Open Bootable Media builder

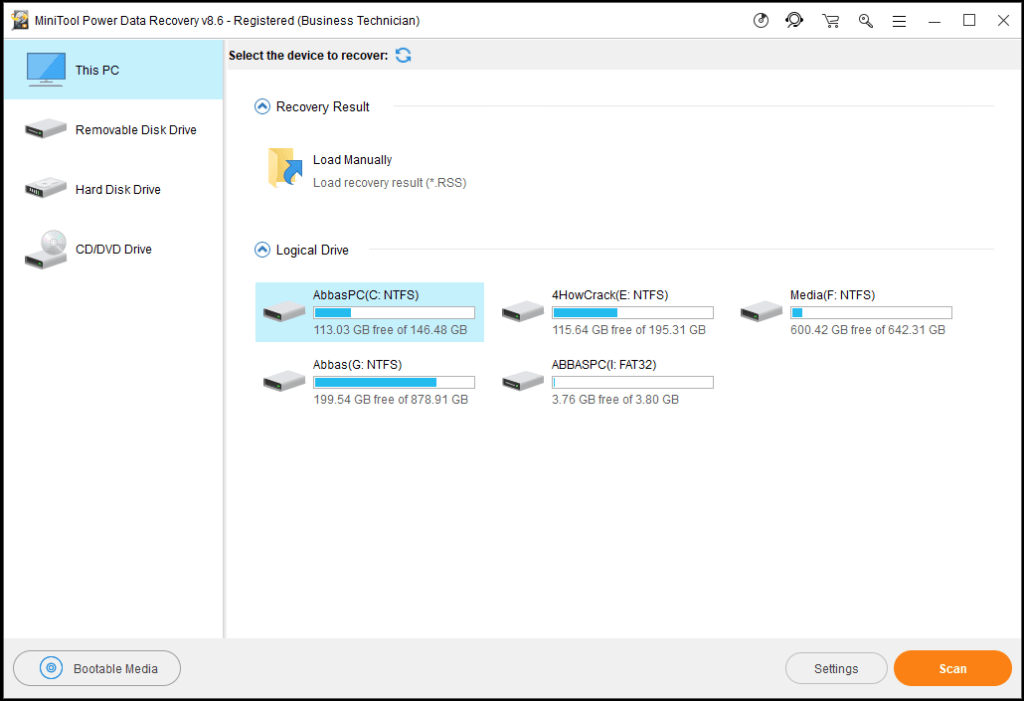click(x=97, y=668)
